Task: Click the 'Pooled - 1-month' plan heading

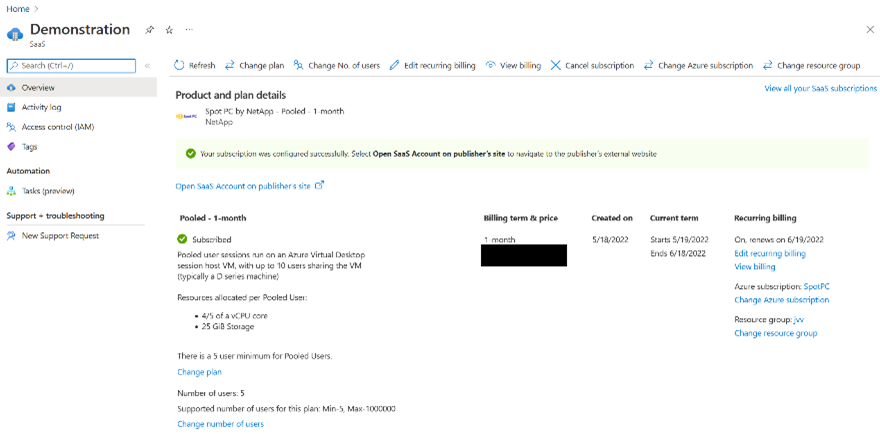Action: [213, 218]
